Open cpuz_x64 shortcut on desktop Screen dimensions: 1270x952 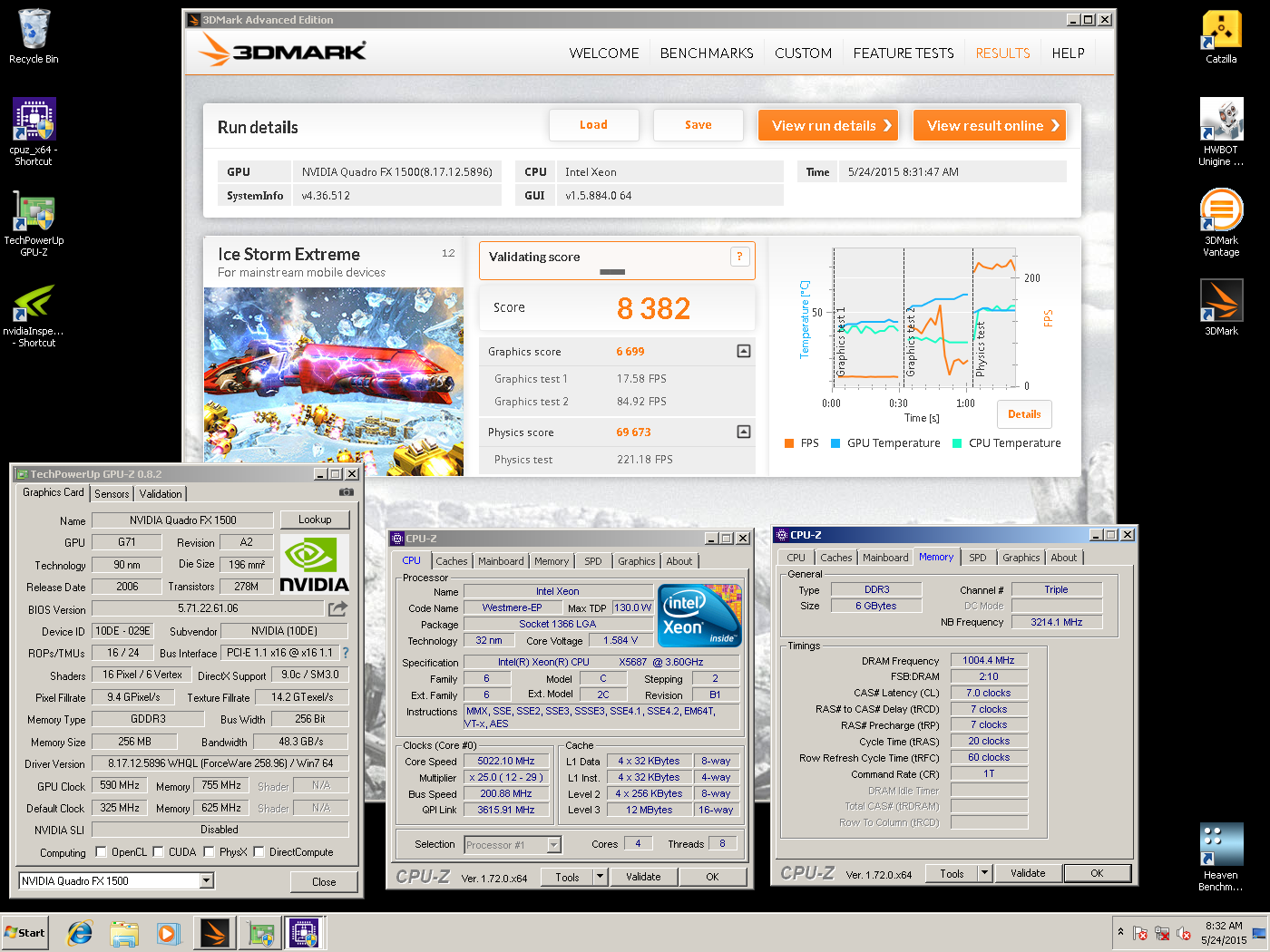pos(34,131)
